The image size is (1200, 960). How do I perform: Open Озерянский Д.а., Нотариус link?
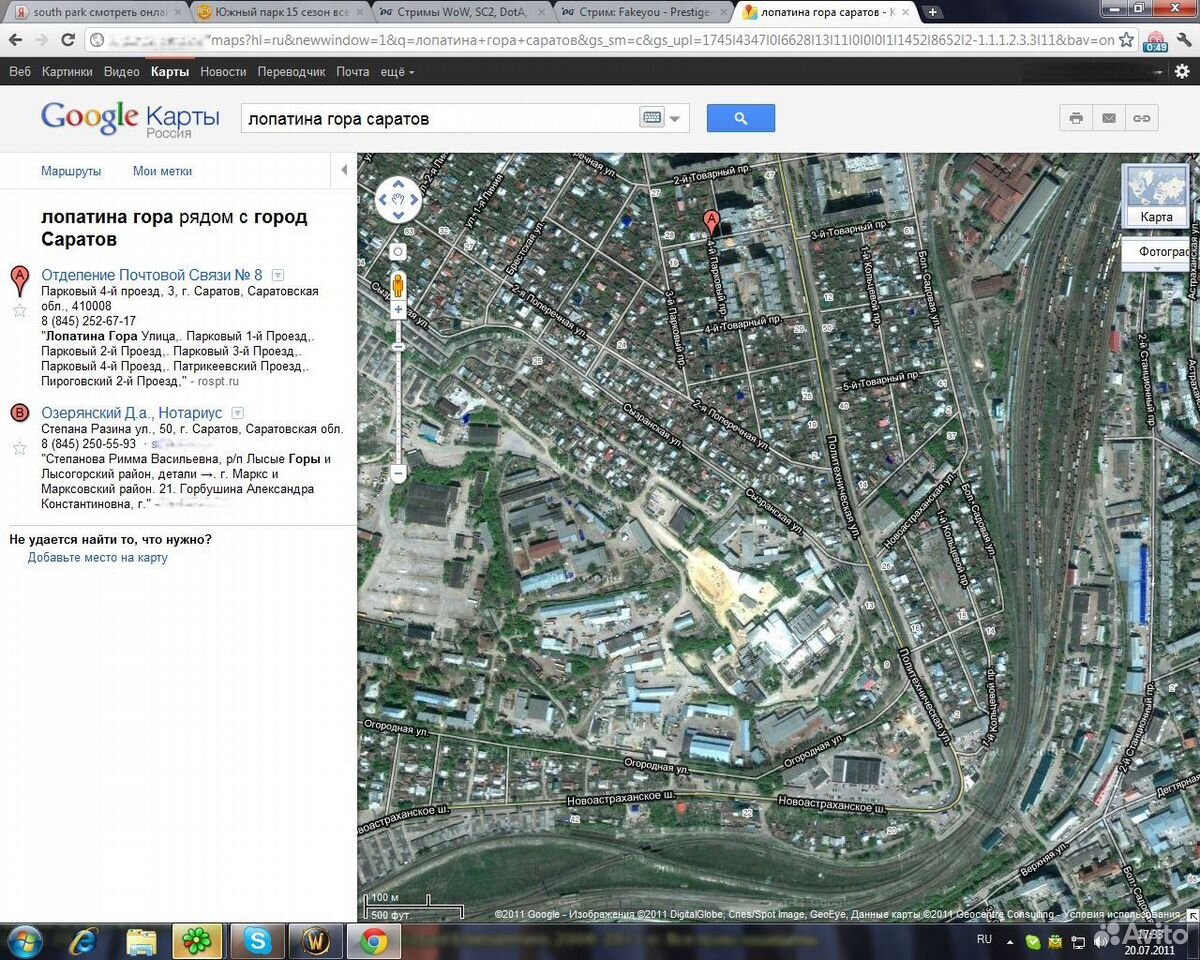132,413
